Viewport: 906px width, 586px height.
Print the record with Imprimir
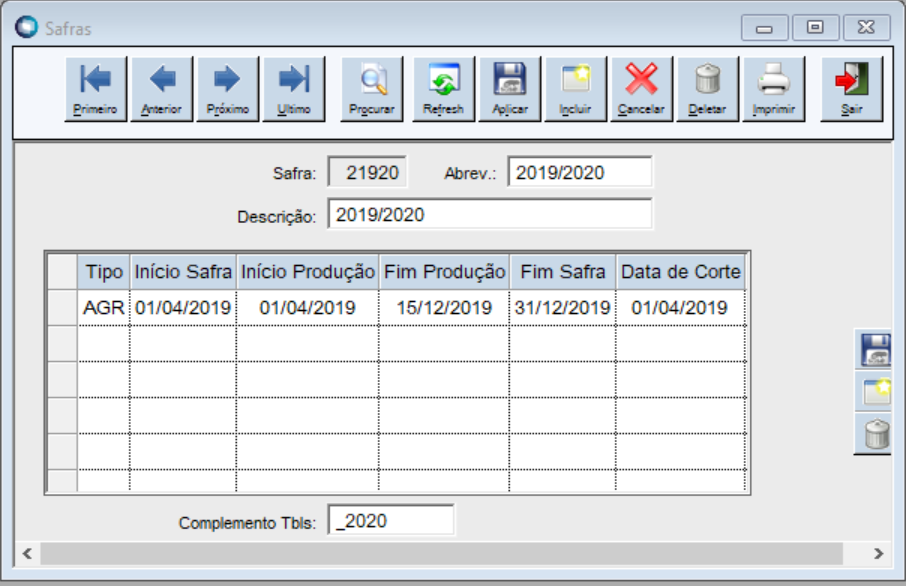[774, 89]
